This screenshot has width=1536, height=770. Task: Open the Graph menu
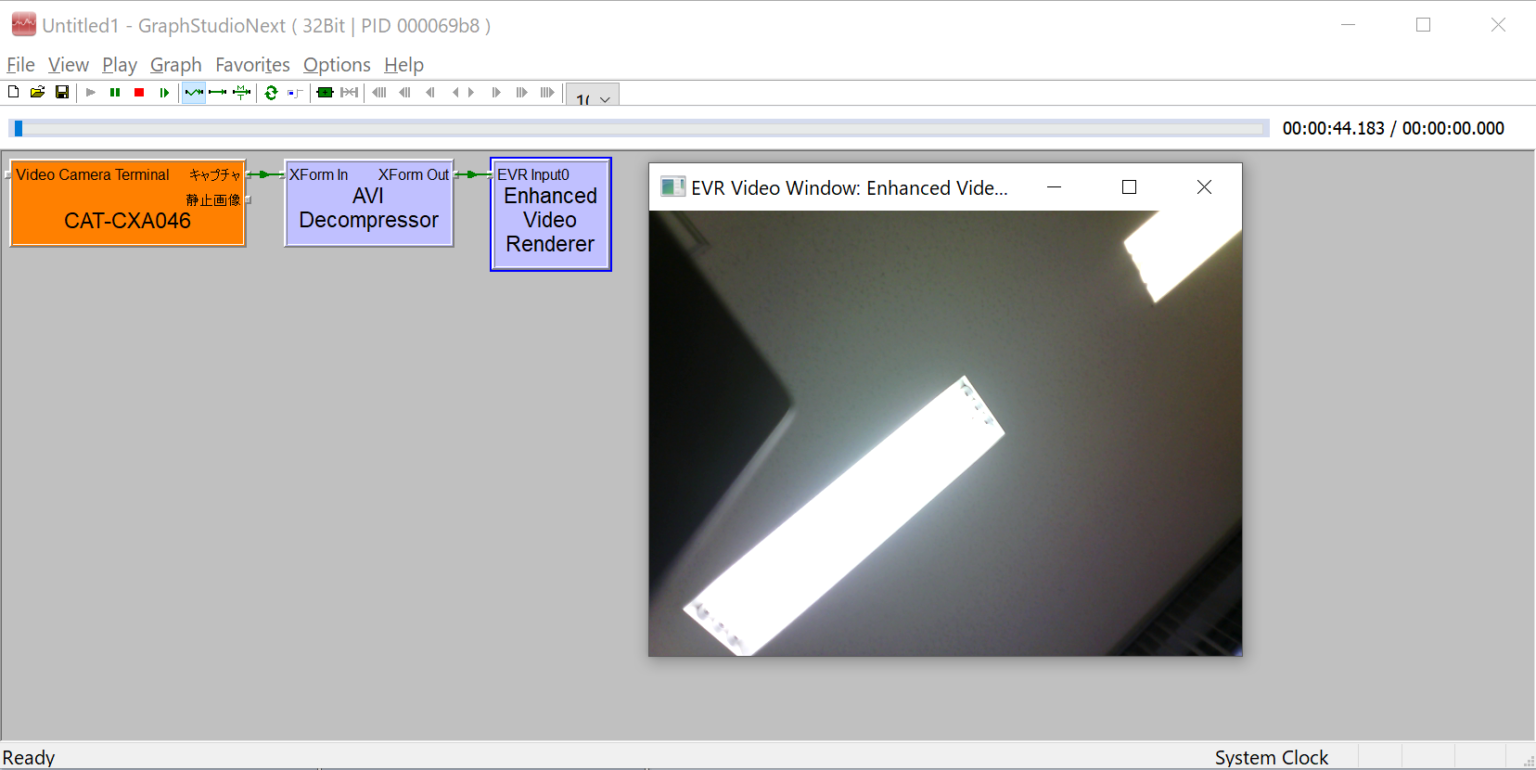[176, 65]
